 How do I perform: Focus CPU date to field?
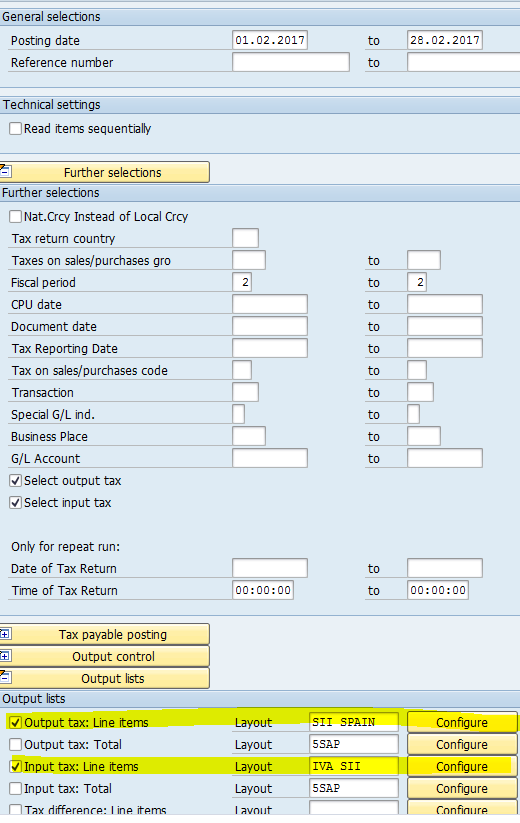tap(444, 304)
